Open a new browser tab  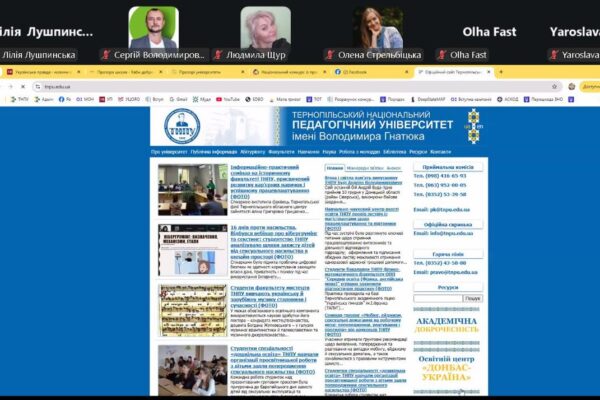point(501,72)
